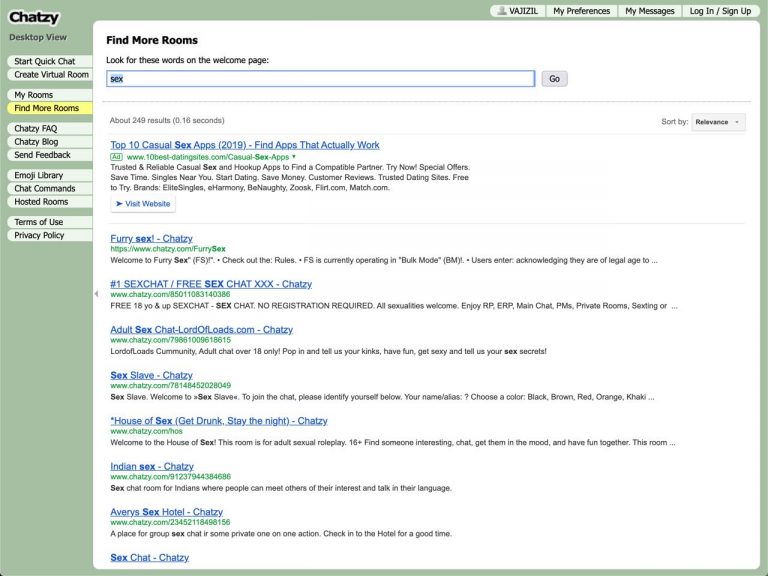Viewport: 768px width, 576px height.
Task: Open the #1 SEXCHAT room result link
Action: 211,284
